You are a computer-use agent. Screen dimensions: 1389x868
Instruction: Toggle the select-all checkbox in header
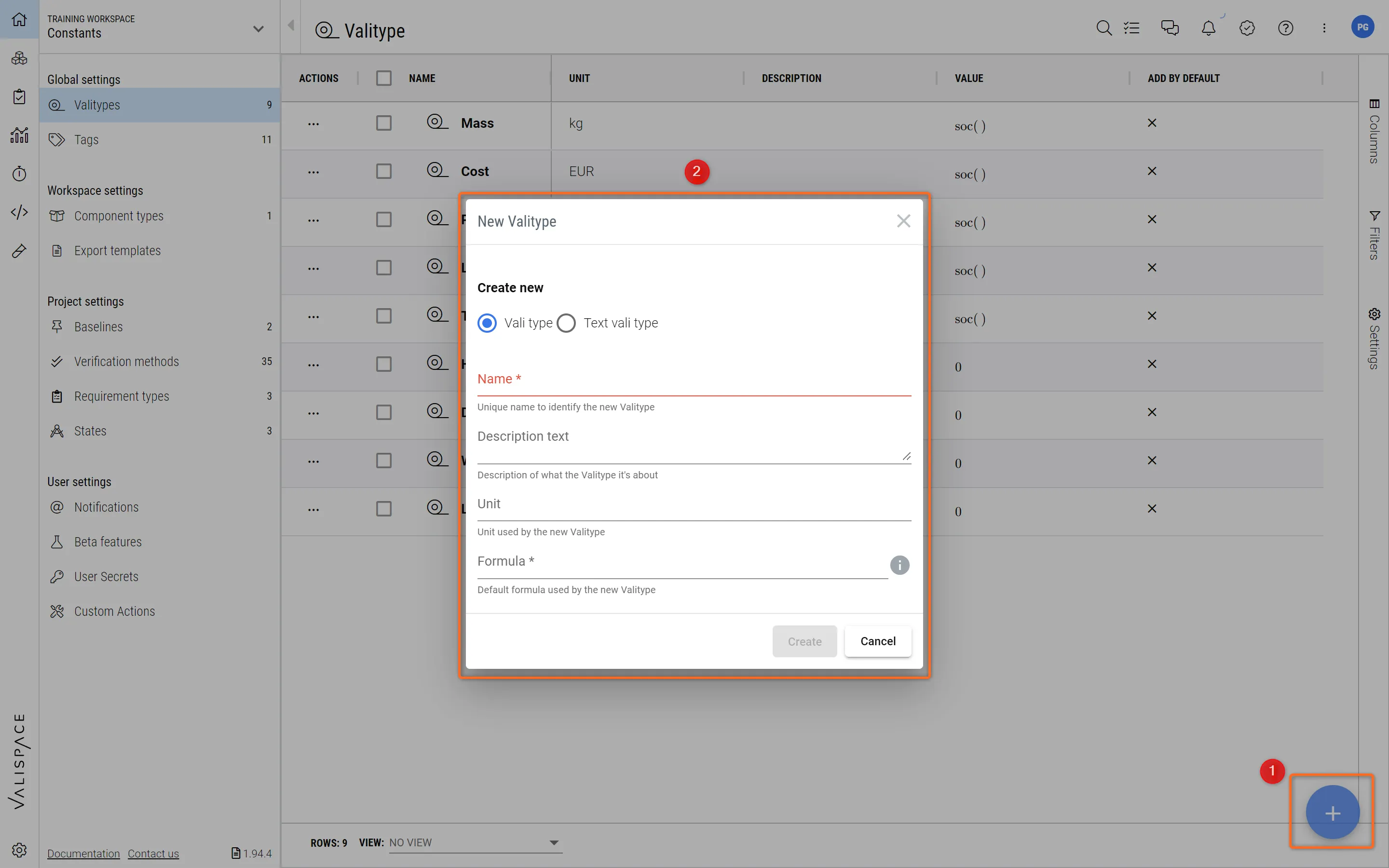383,78
